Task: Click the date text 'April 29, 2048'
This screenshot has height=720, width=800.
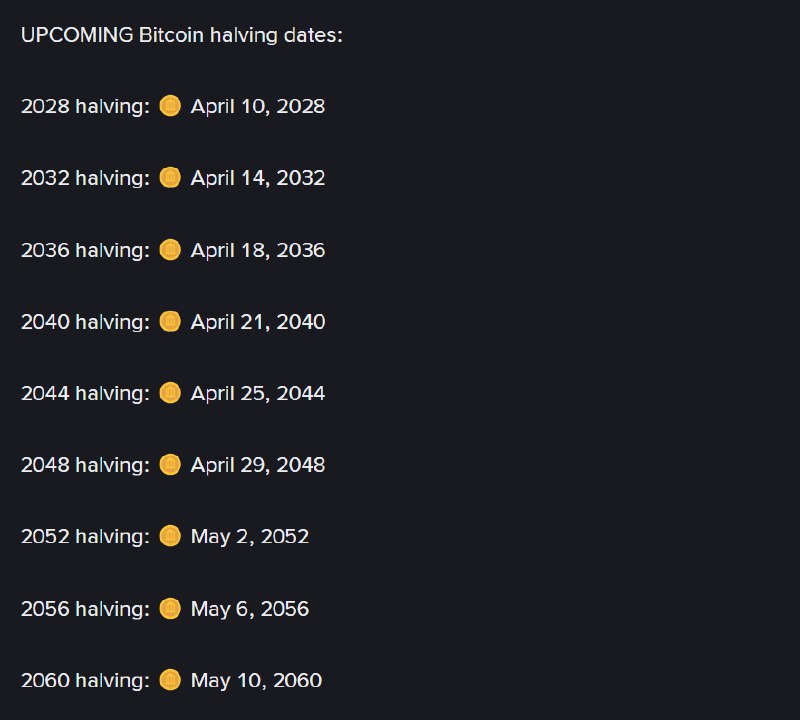Action: (x=258, y=465)
